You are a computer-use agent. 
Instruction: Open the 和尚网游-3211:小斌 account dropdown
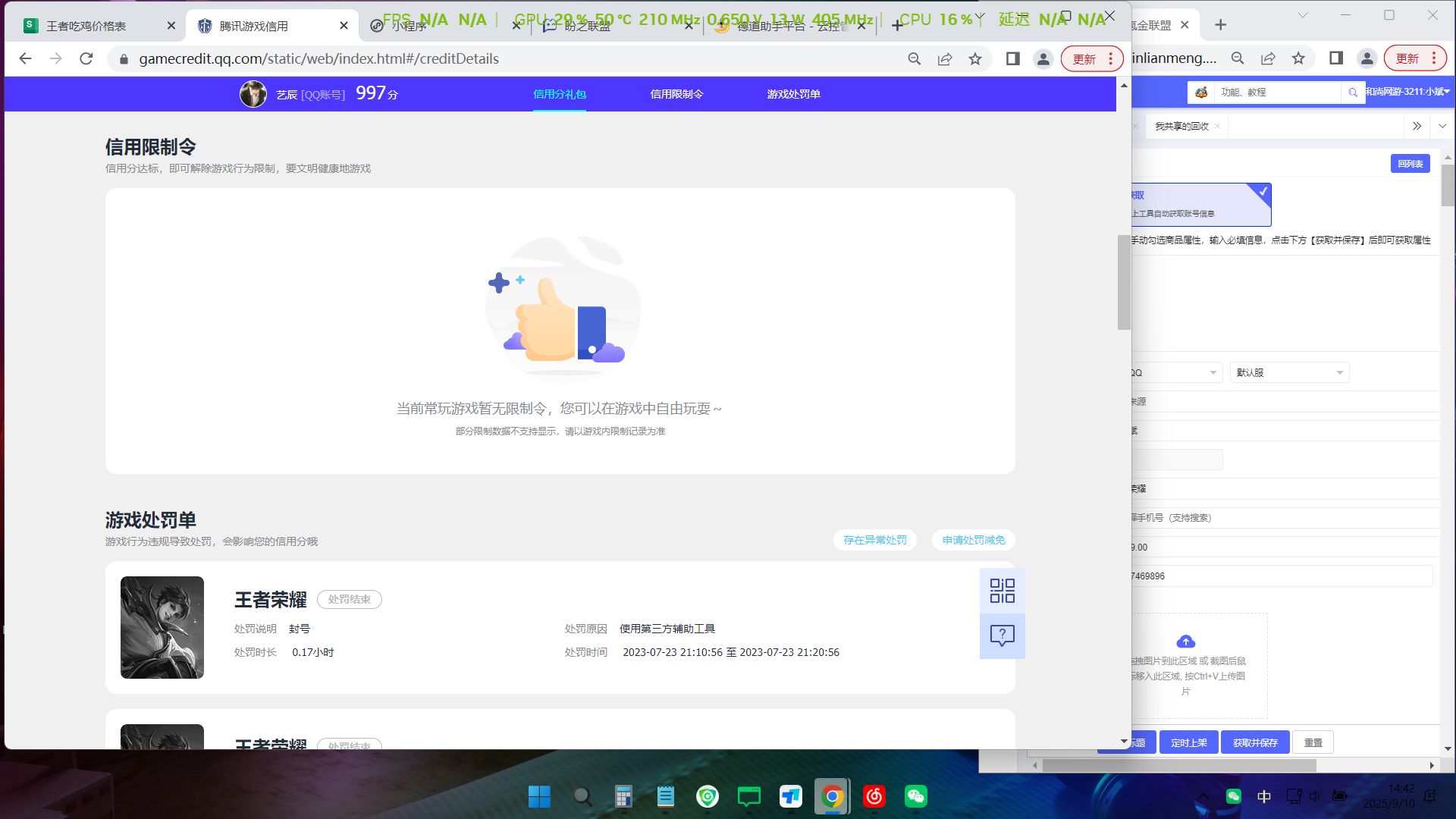point(1408,92)
